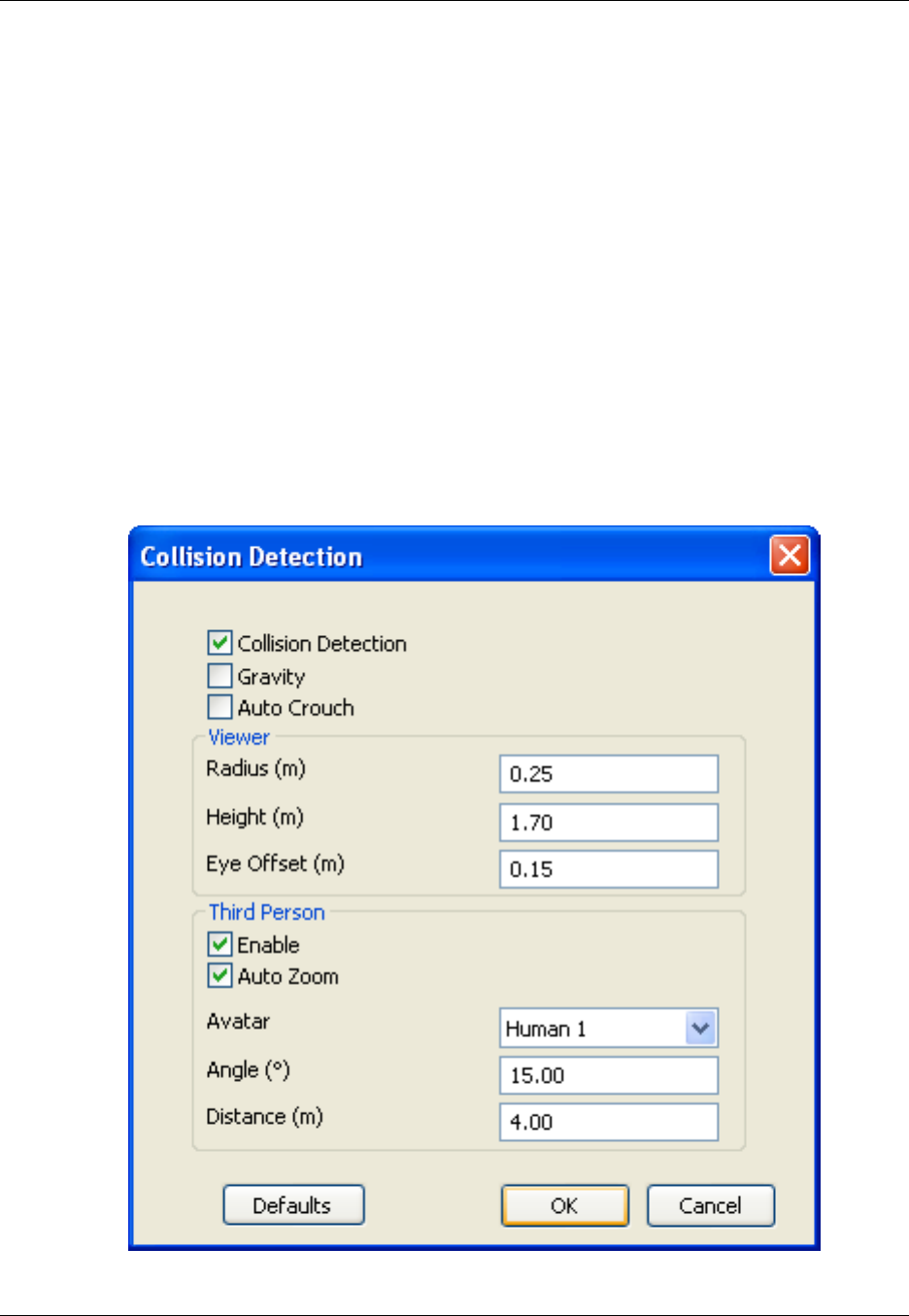Toggle the Auto Zoom checkbox
The height and width of the screenshot is (1316, 909).
(220, 976)
